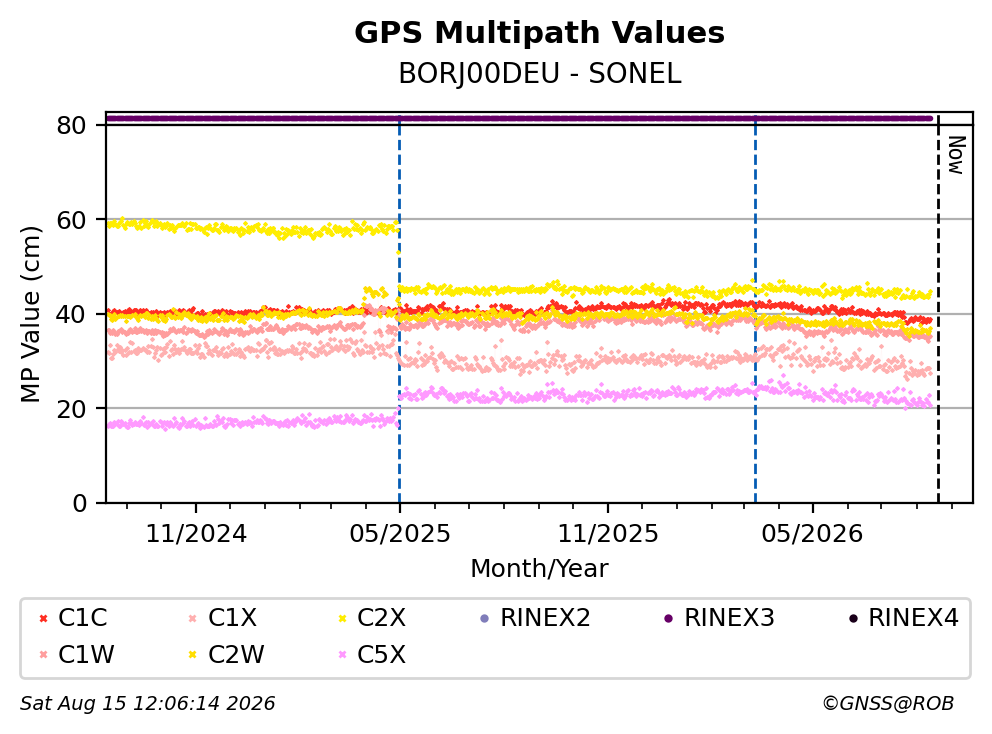992x734 pixels.
Task: Click the chart title GPS Multipath Values
Action: 539,33
